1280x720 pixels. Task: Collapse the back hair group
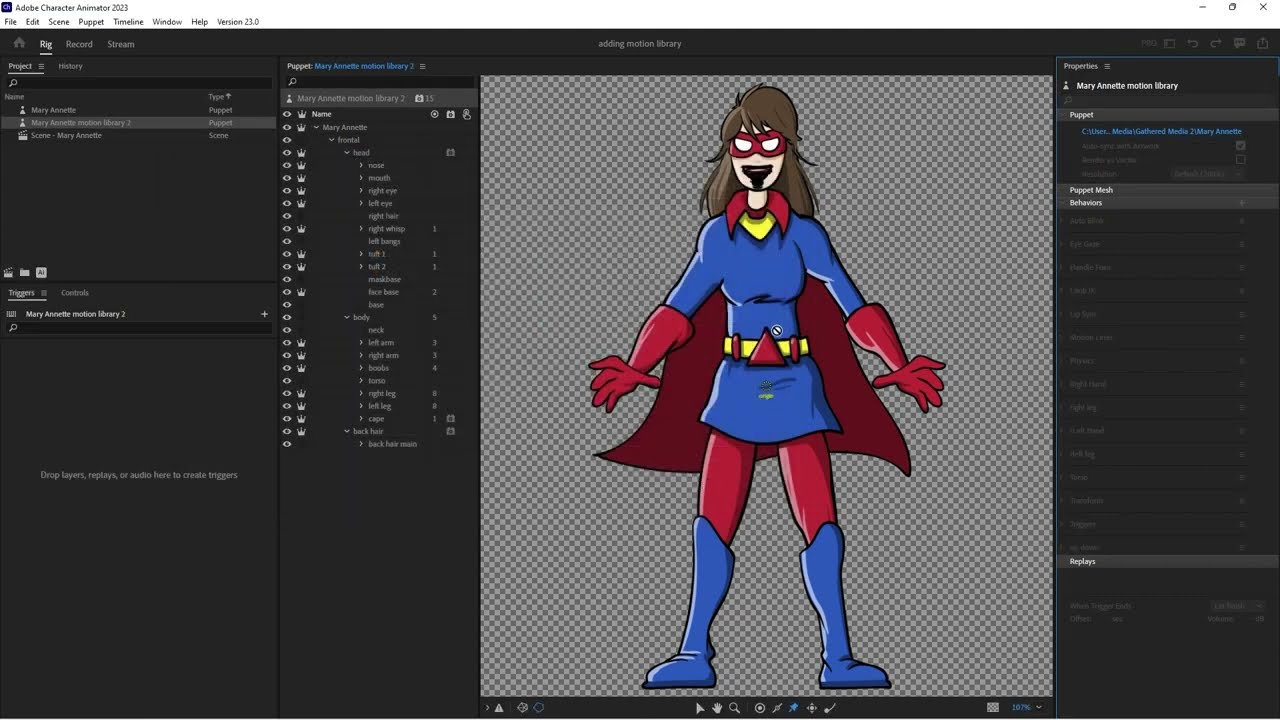click(347, 431)
